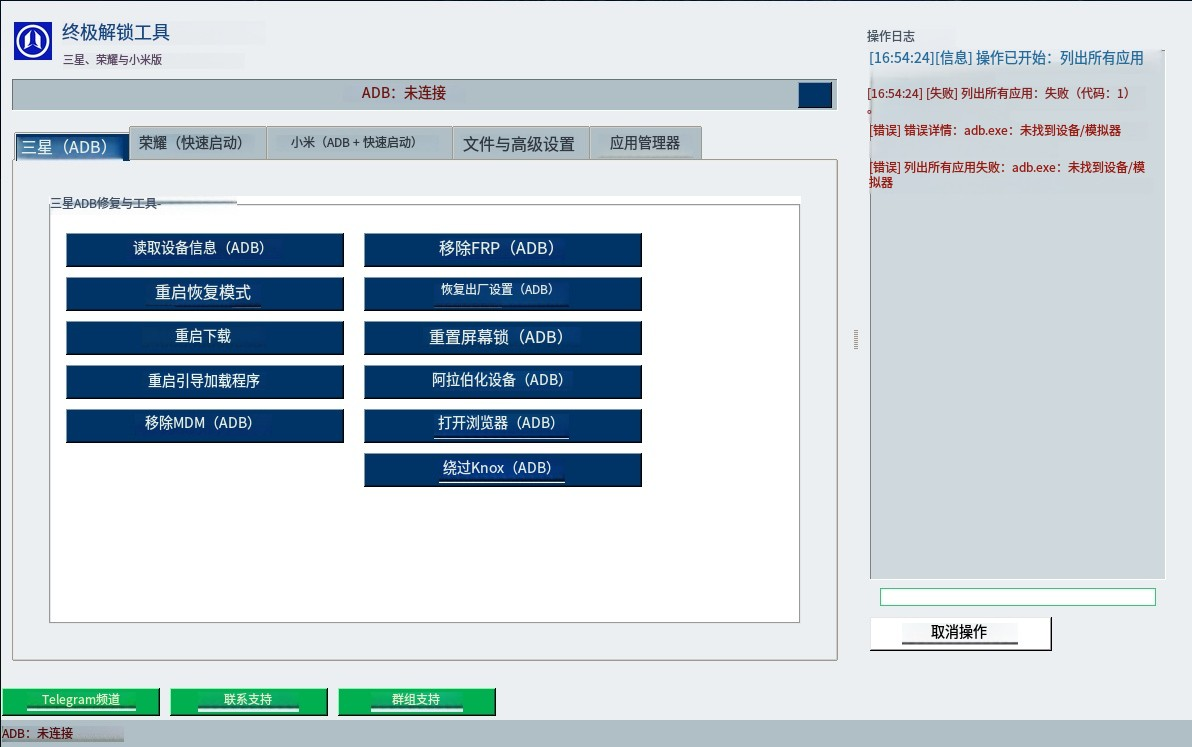
Task: Start 重启下载 mode
Action: coord(204,337)
